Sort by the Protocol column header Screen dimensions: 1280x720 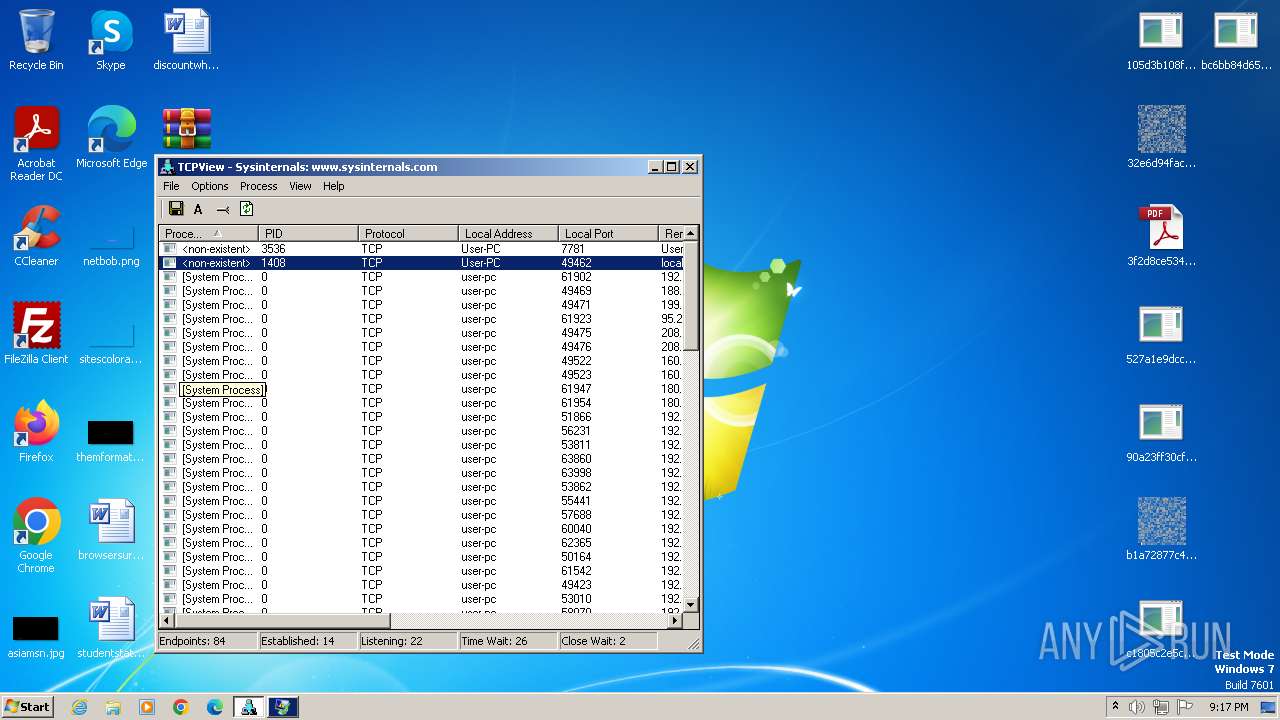coord(408,233)
